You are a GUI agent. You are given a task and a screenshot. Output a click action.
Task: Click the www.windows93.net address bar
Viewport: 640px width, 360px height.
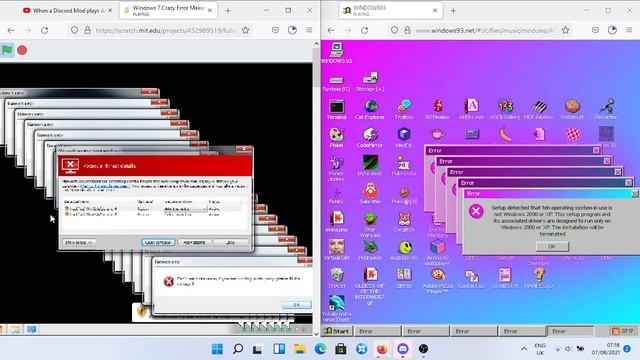tap(480, 30)
